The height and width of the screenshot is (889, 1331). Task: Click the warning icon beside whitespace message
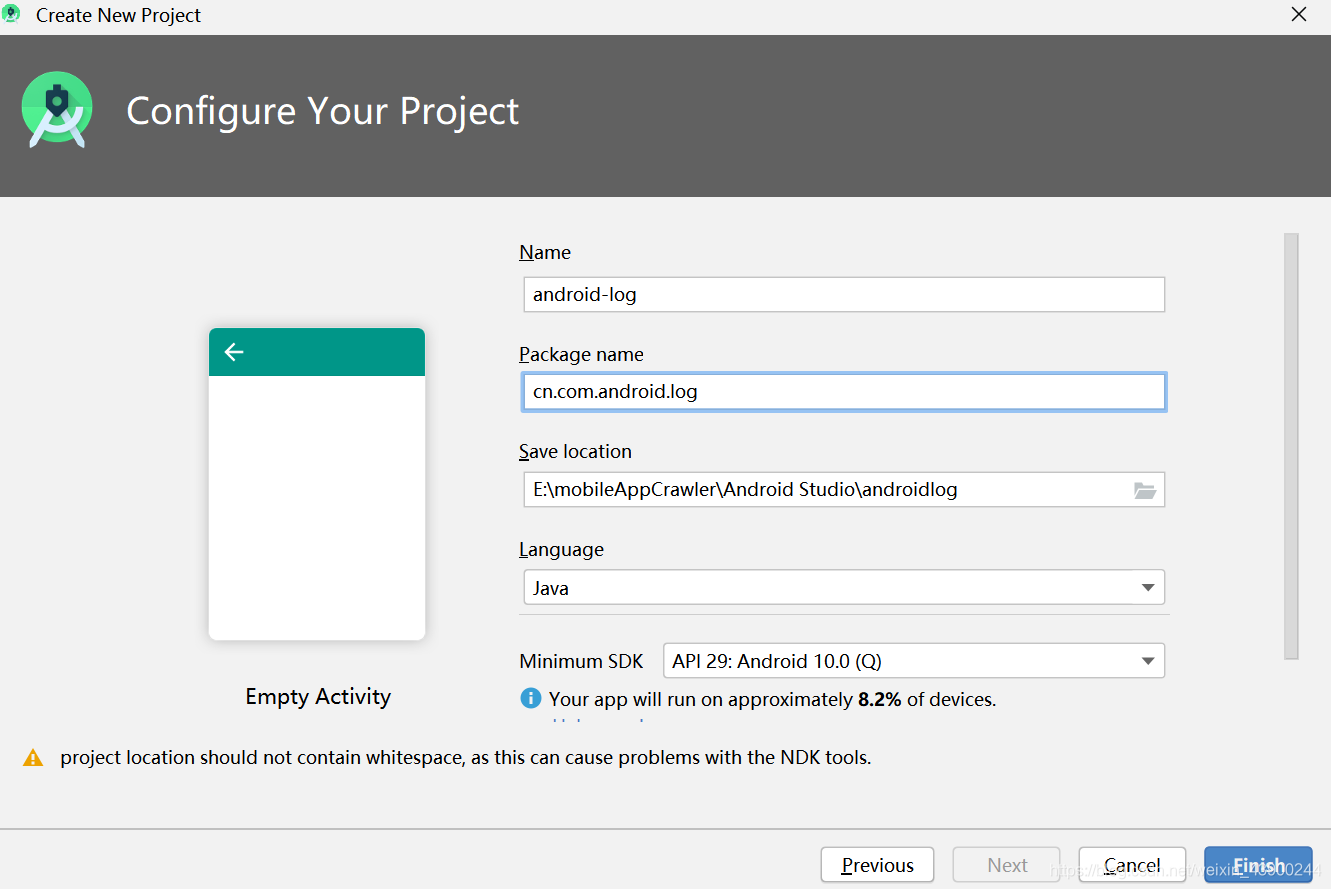click(x=34, y=758)
